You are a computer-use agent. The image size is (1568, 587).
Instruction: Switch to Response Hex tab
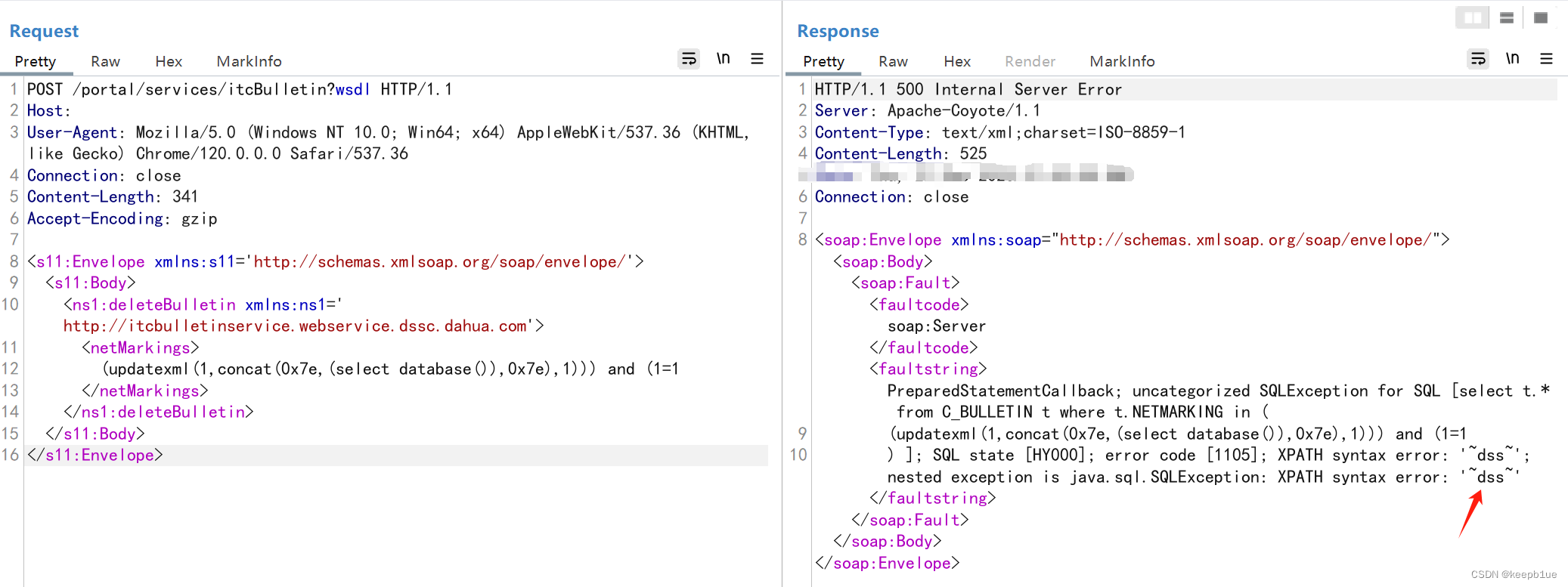[x=957, y=61]
